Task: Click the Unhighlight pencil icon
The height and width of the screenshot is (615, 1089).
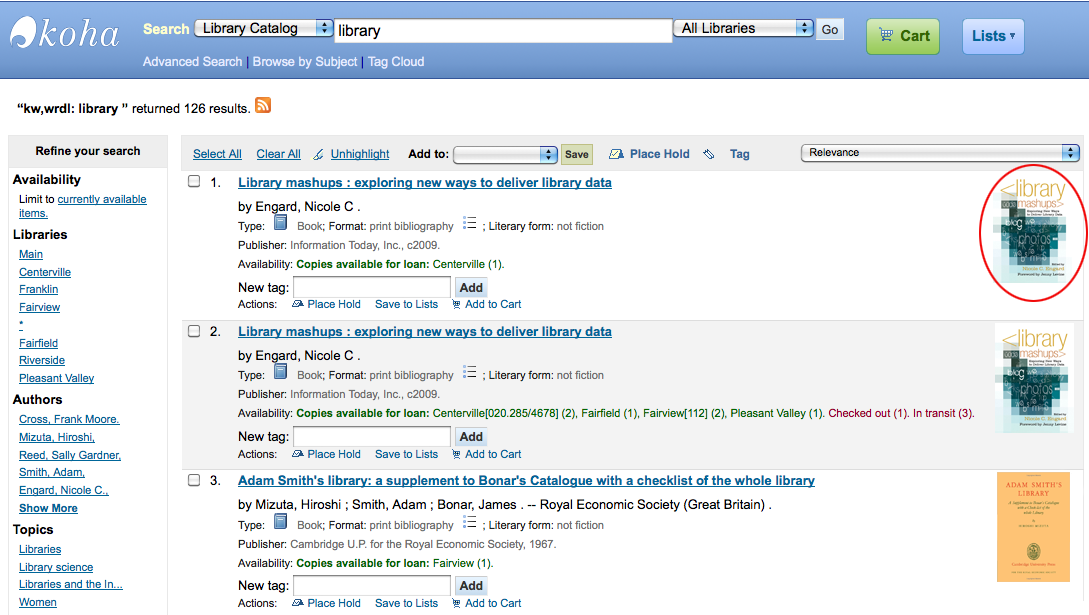Action: [x=318, y=154]
